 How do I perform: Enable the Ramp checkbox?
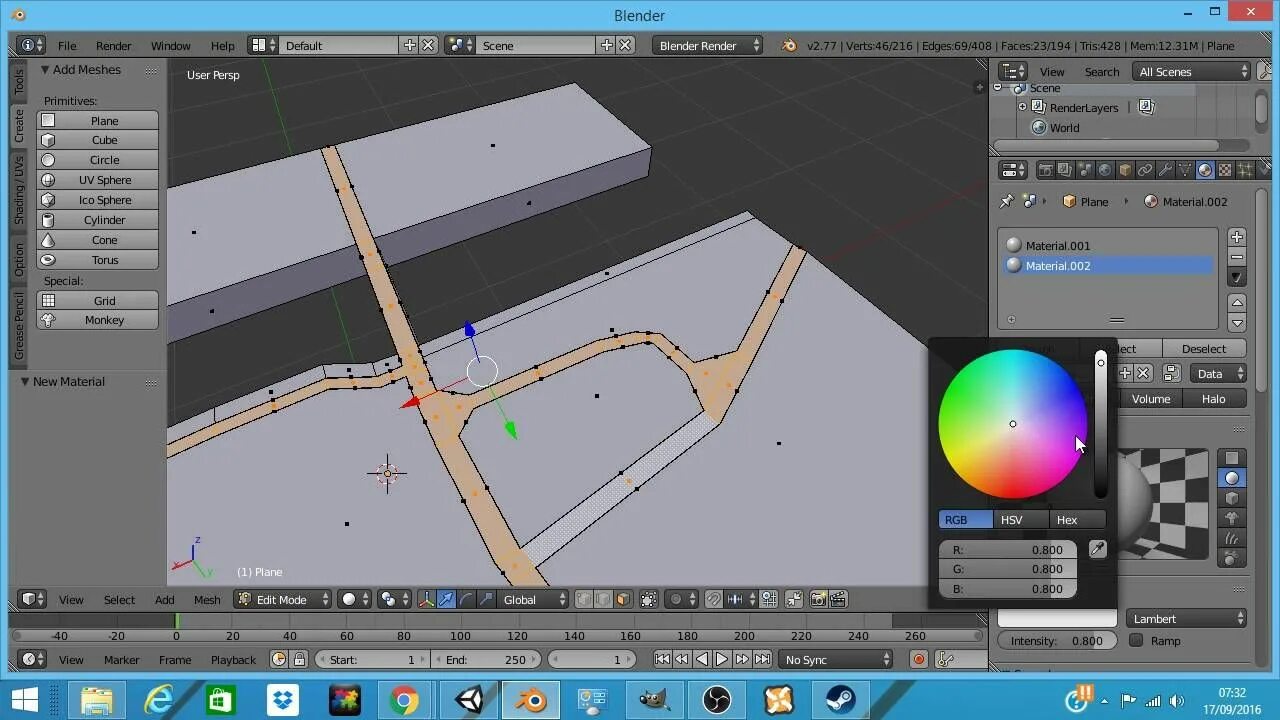1136,640
